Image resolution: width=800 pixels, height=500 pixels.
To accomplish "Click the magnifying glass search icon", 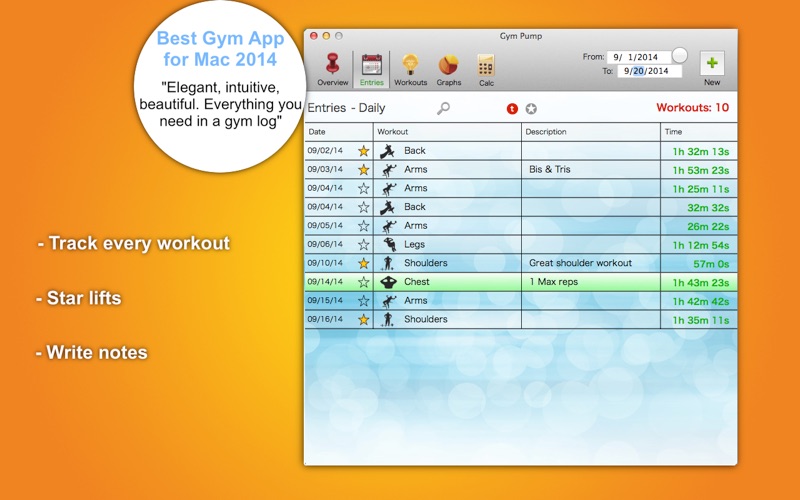I will coord(443,108).
